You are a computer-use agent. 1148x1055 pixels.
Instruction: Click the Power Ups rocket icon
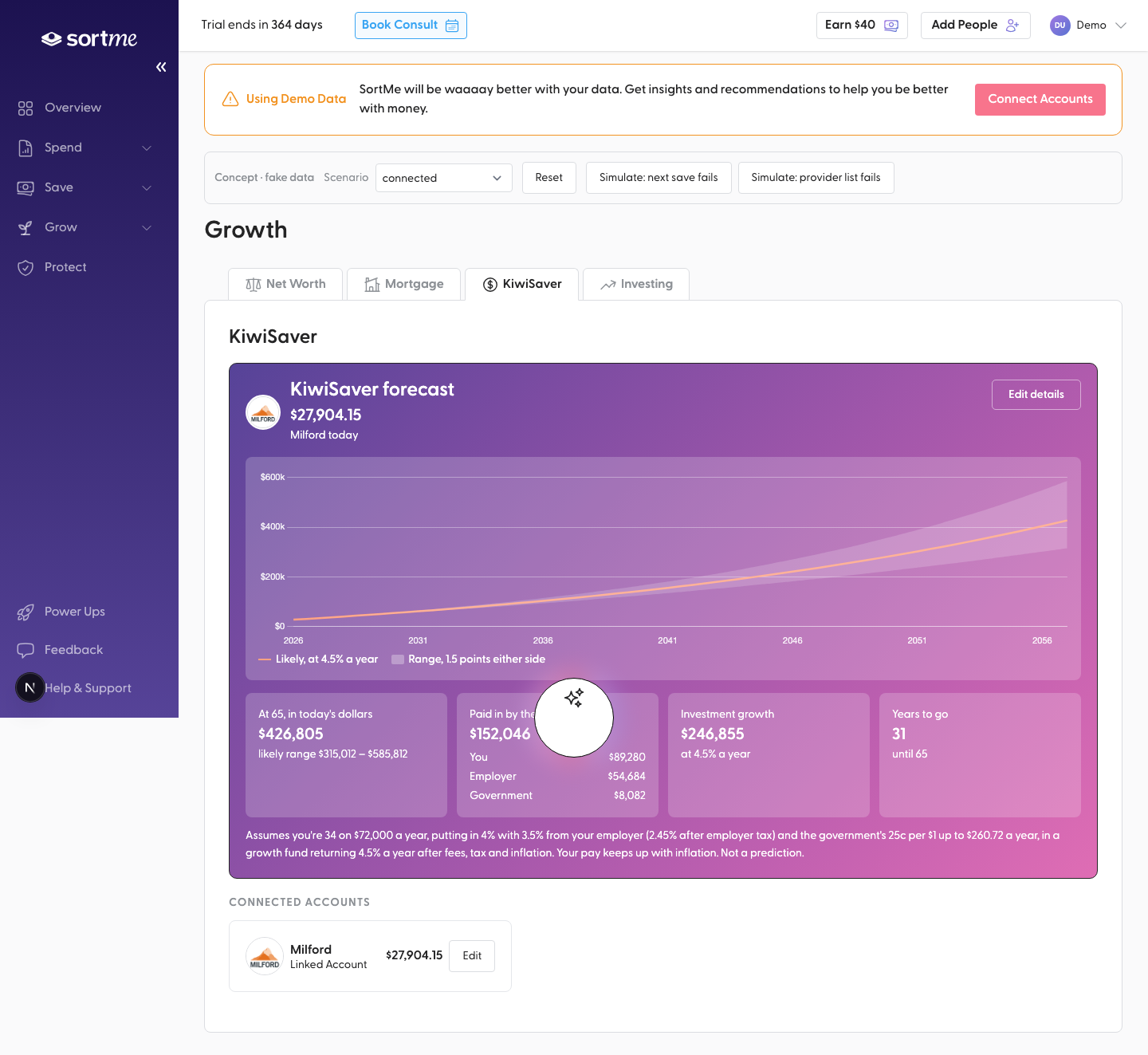point(26,612)
